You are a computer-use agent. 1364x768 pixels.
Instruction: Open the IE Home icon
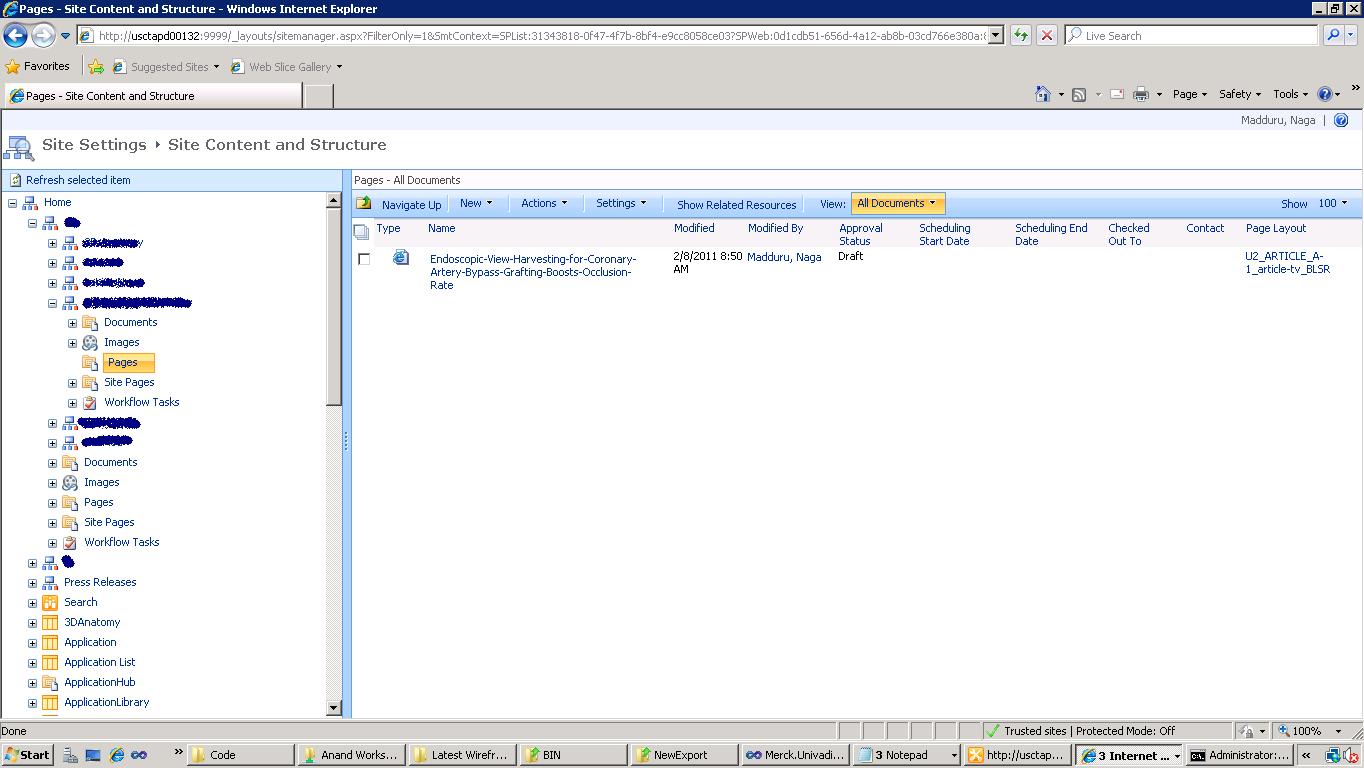(1042, 94)
